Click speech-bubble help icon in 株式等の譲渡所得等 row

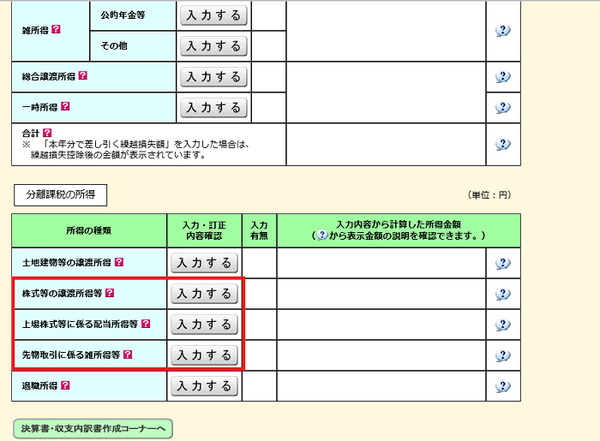503,294
